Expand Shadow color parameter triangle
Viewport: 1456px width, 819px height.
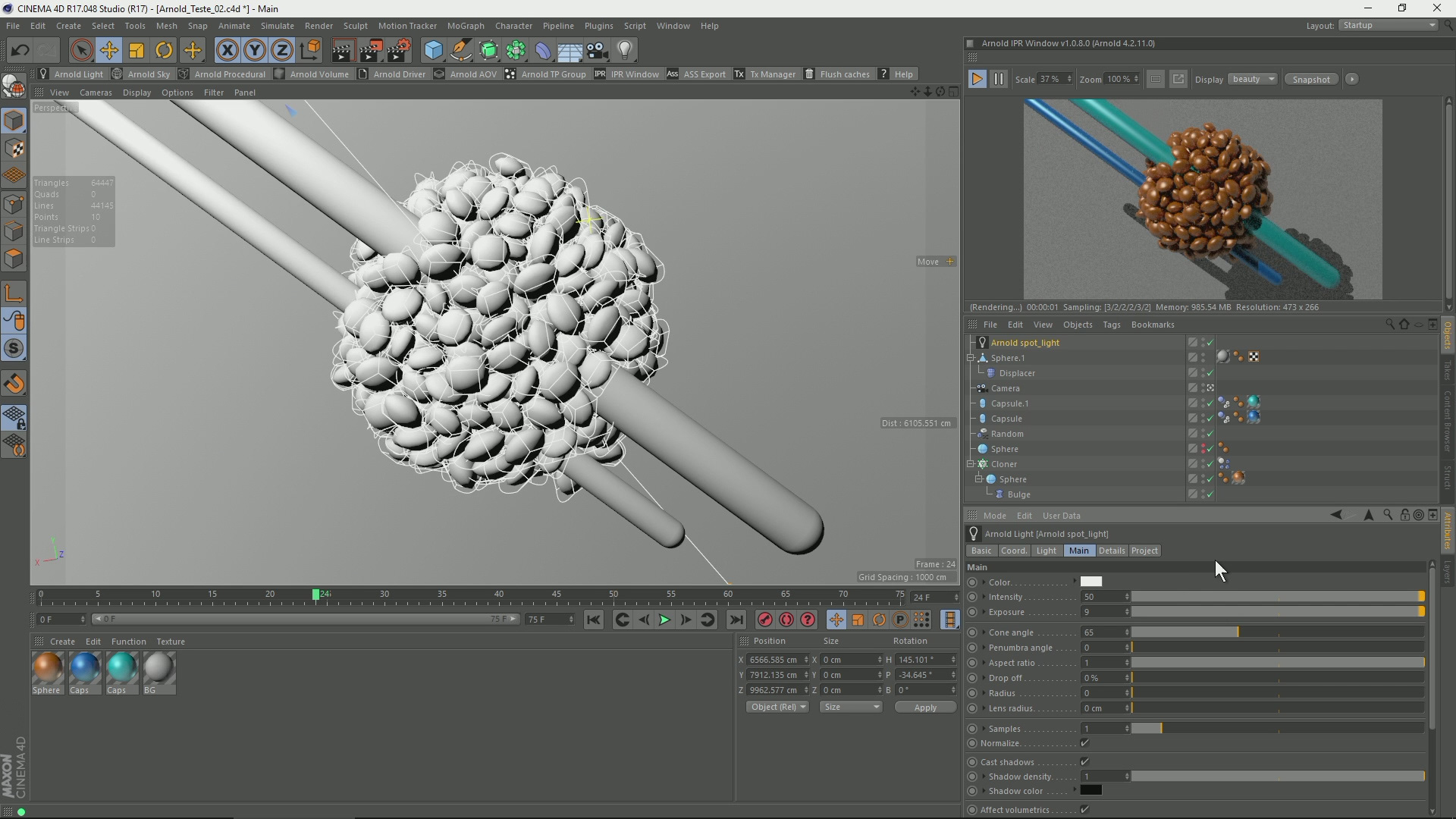click(984, 791)
